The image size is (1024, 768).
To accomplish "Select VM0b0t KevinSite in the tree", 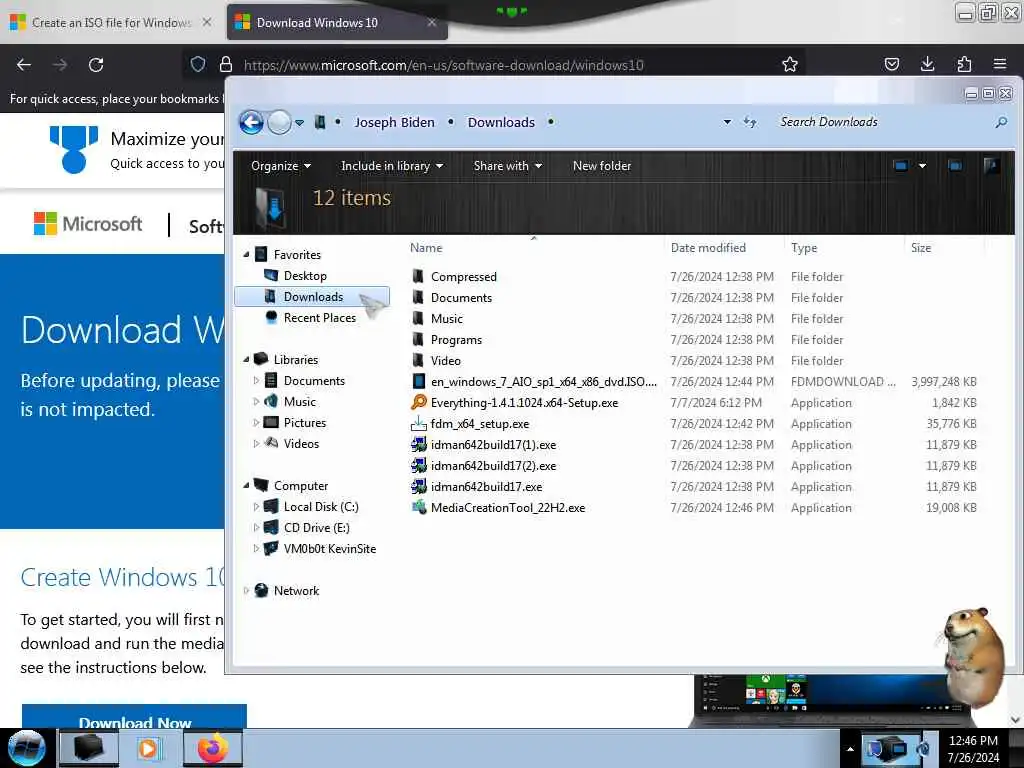I will point(330,549).
